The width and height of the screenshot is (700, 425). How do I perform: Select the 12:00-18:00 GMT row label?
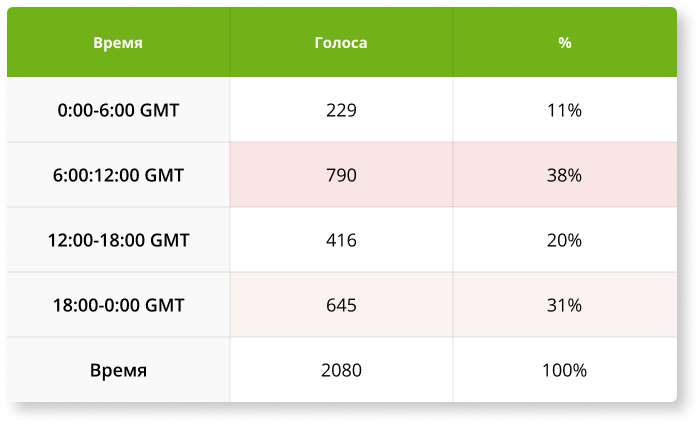118,240
